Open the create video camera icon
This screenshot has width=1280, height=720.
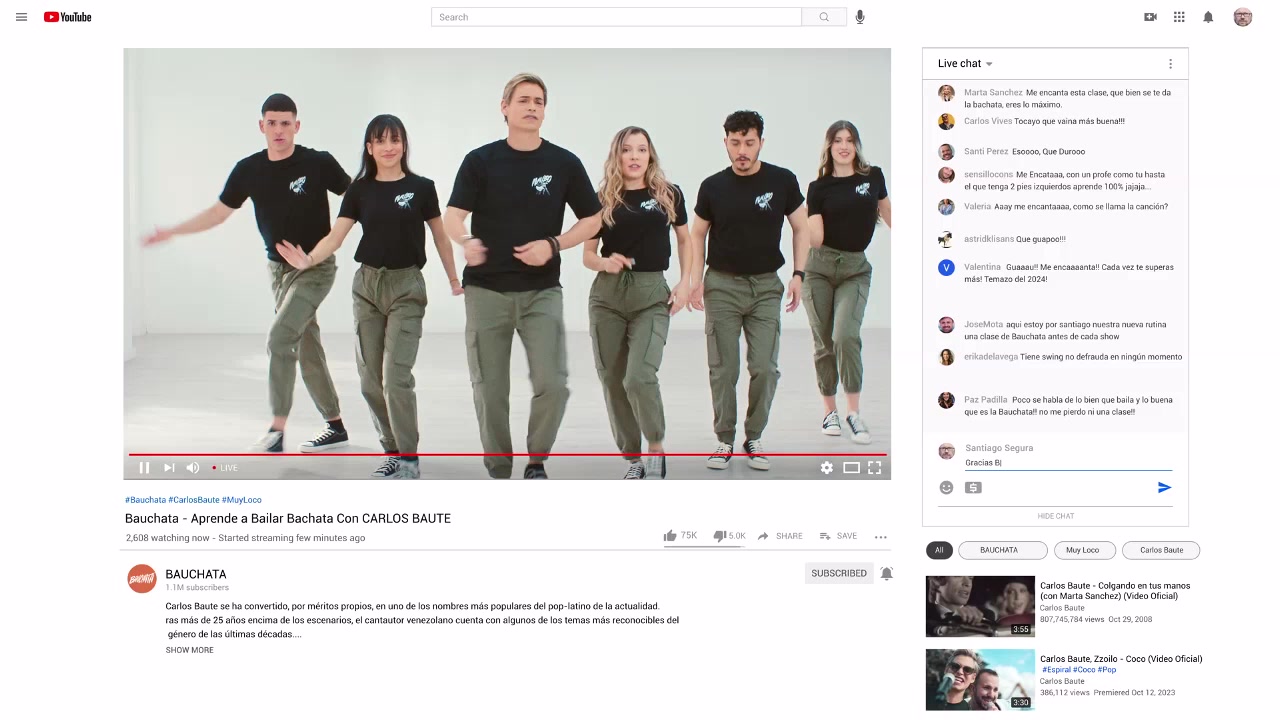(1150, 17)
